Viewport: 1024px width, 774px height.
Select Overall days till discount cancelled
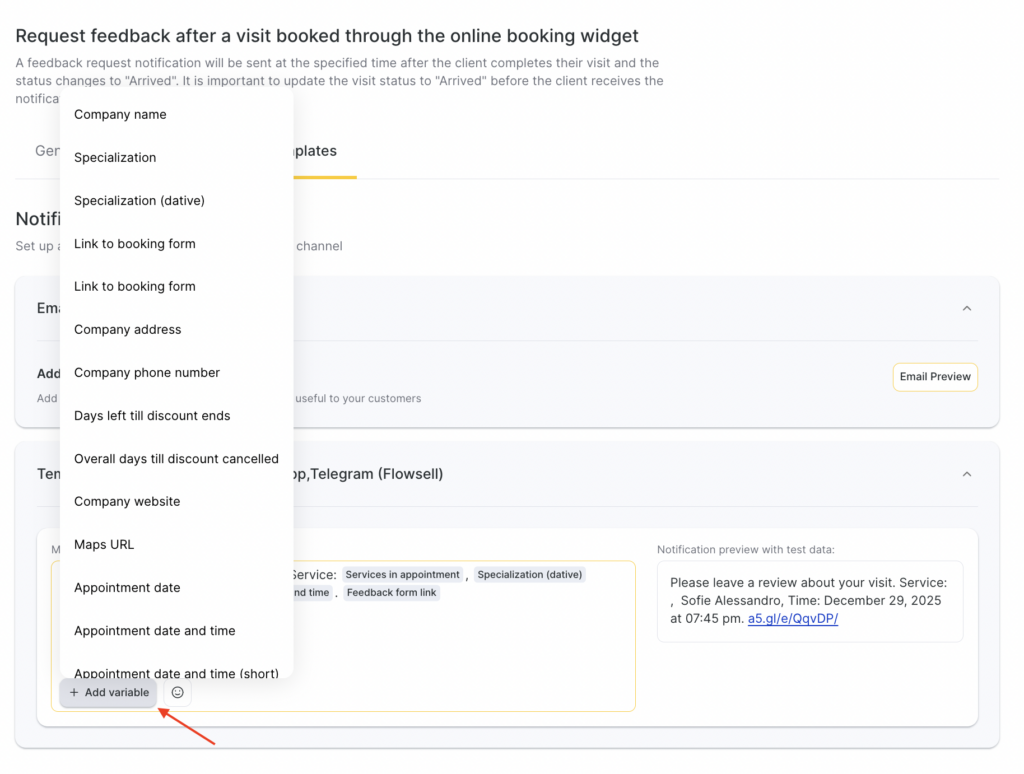coord(176,458)
